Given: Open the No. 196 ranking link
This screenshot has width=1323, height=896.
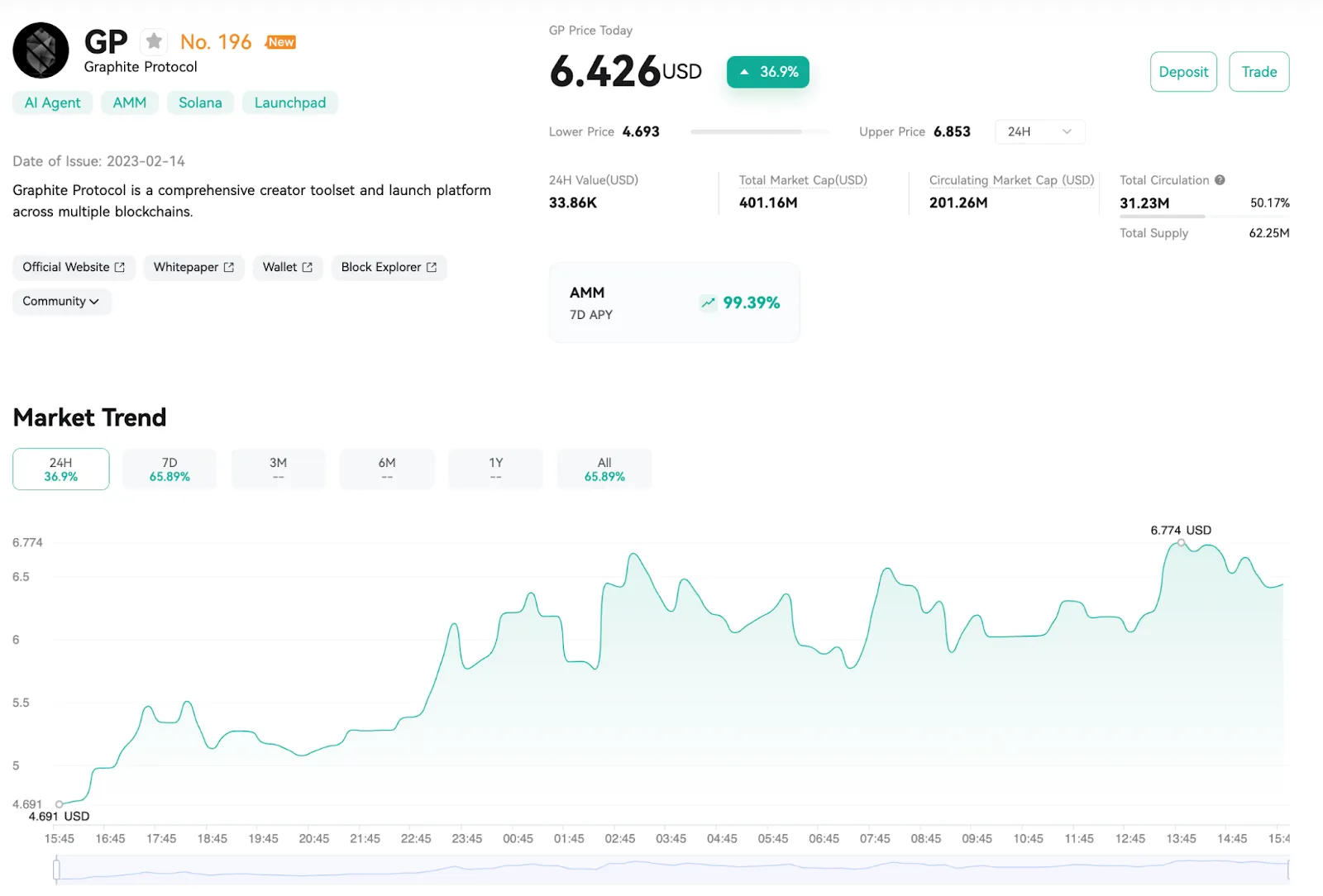Looking at the screenshot, I should [216, 42].
